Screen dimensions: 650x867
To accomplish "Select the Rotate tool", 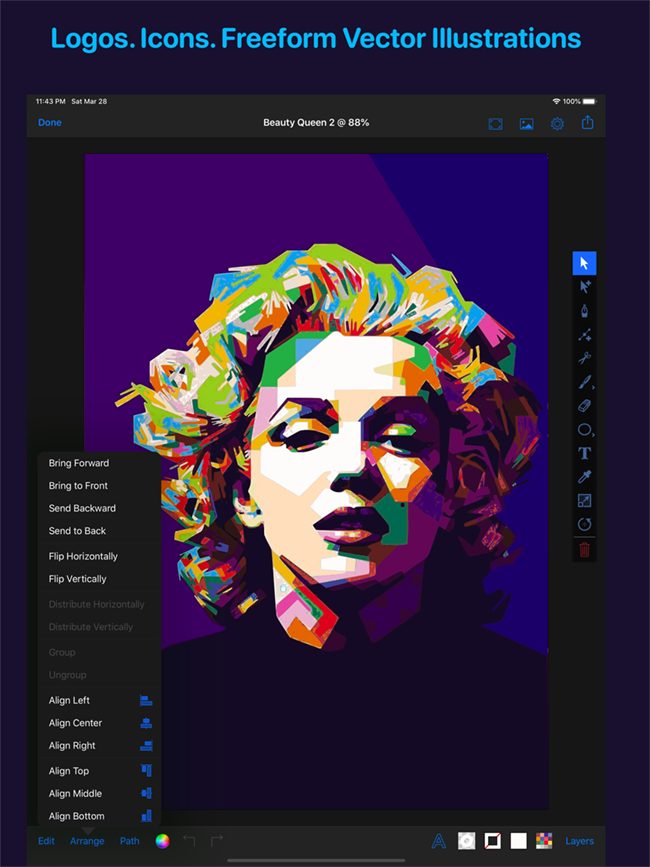I will 584,524.
